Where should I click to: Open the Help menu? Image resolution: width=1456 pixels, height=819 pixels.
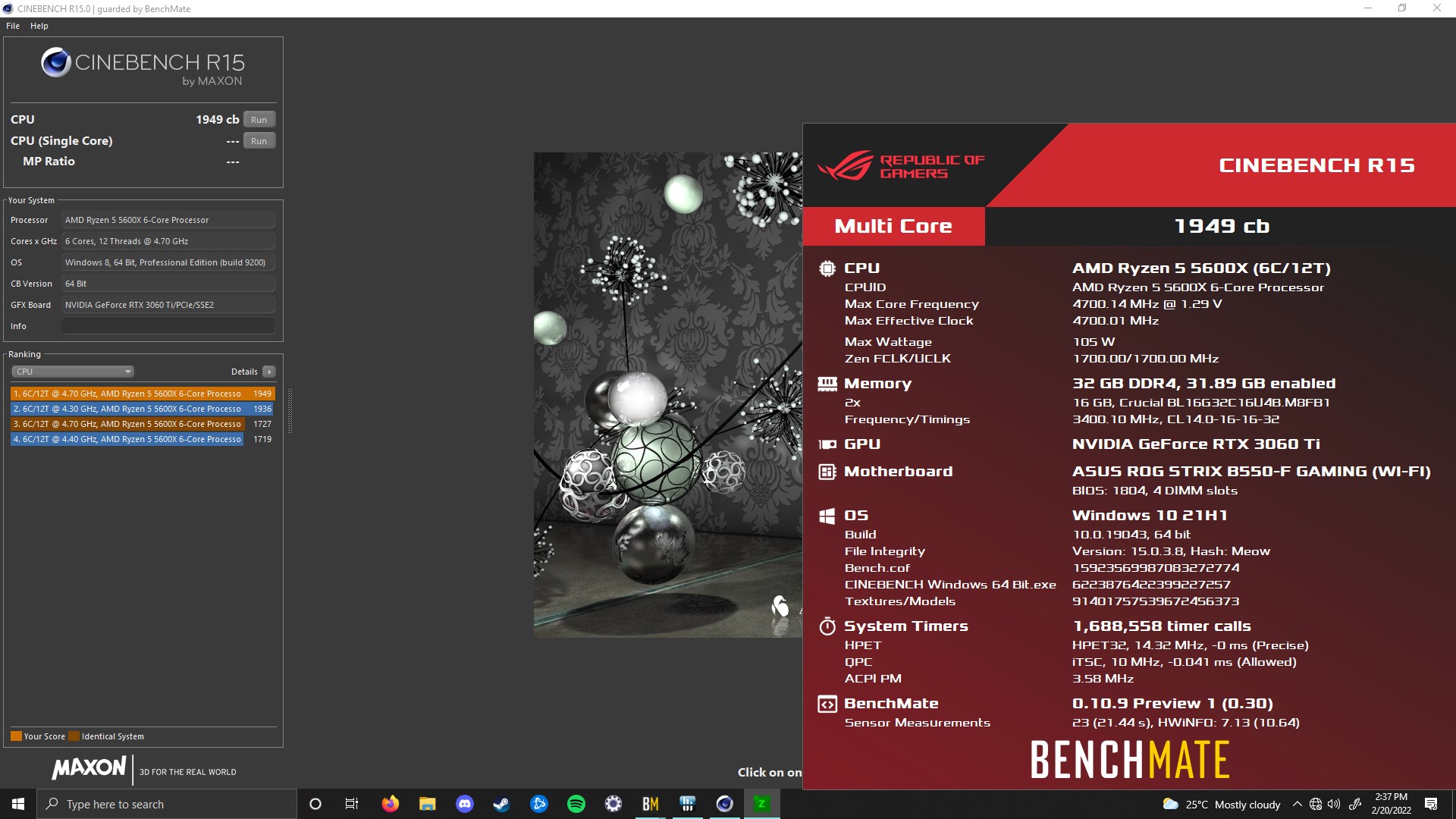[x=39, y=26]
